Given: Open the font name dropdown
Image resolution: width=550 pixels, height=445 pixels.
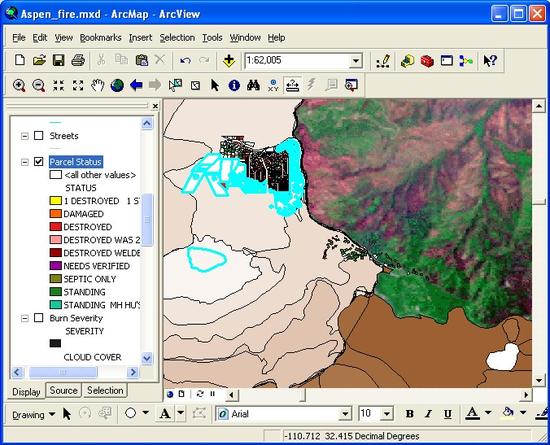Looking at the screenshot, I should [345, 414].
